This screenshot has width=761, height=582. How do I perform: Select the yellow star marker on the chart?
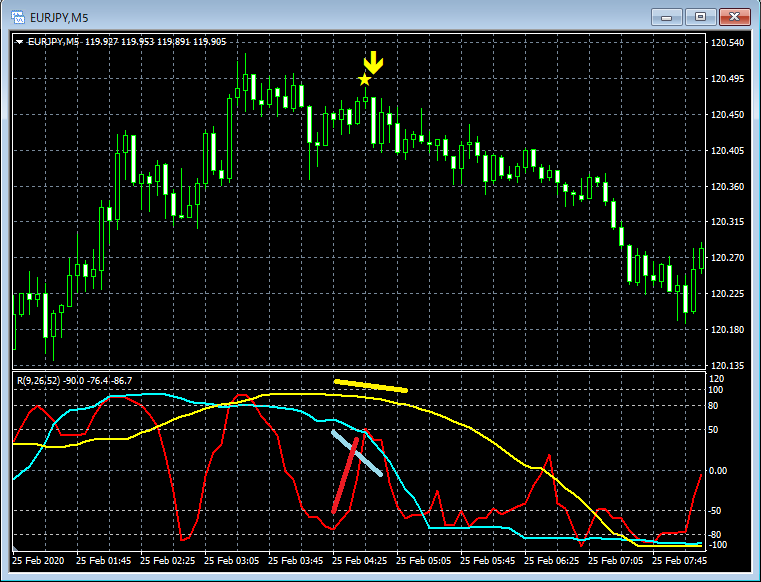[x=364, y=80]
